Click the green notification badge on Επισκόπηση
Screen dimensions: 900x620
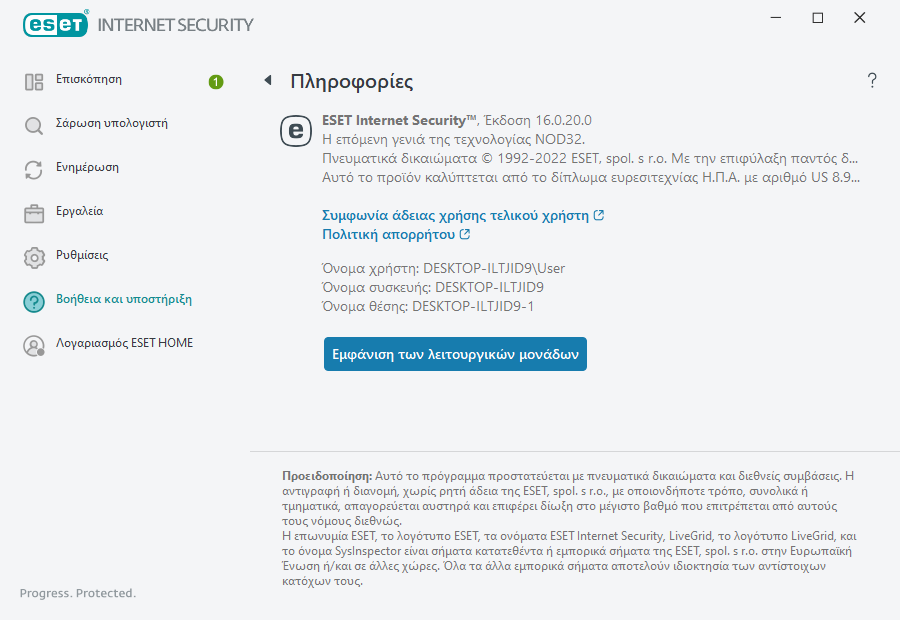click(216, 81)
